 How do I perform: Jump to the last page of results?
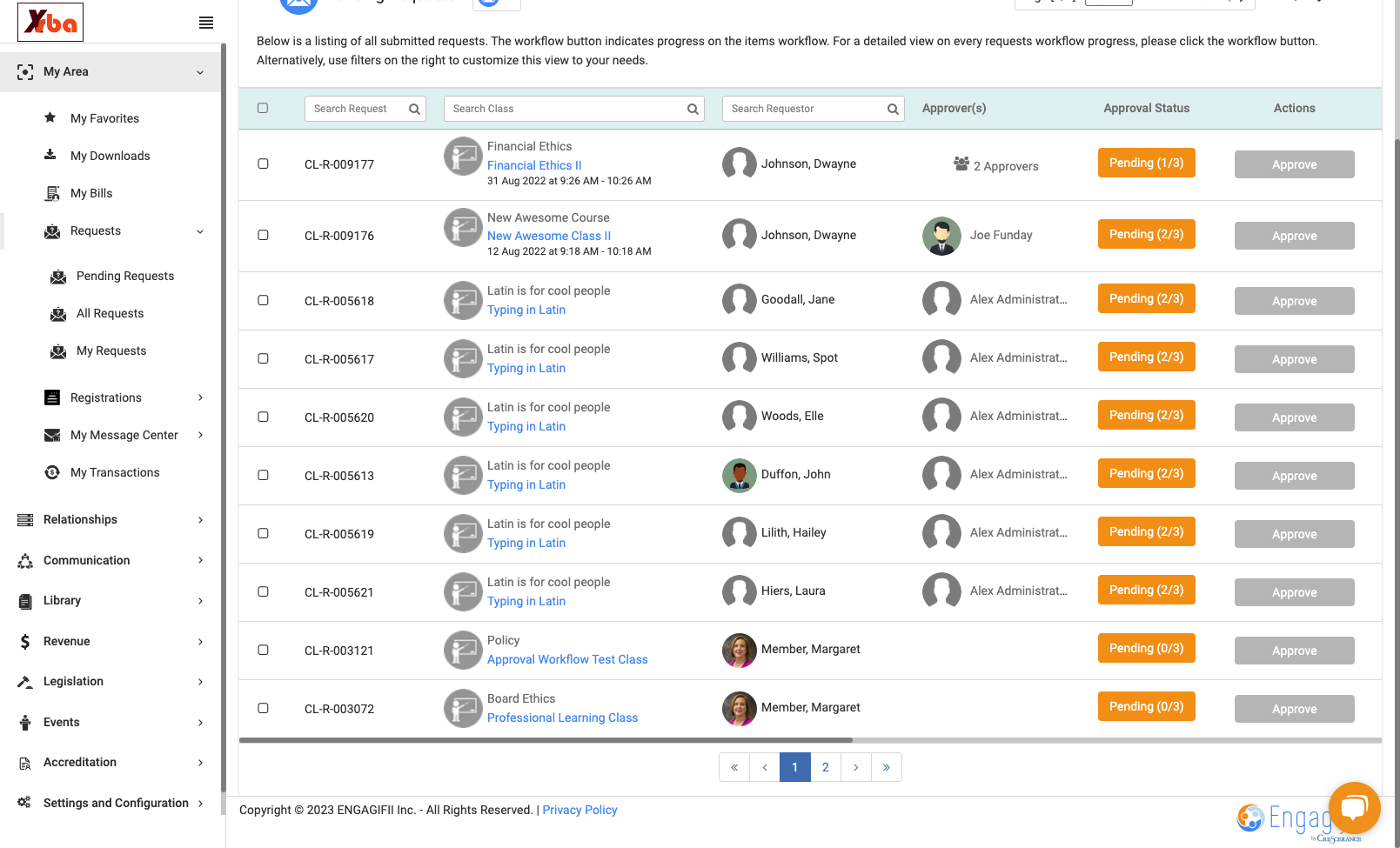(887, 767)
